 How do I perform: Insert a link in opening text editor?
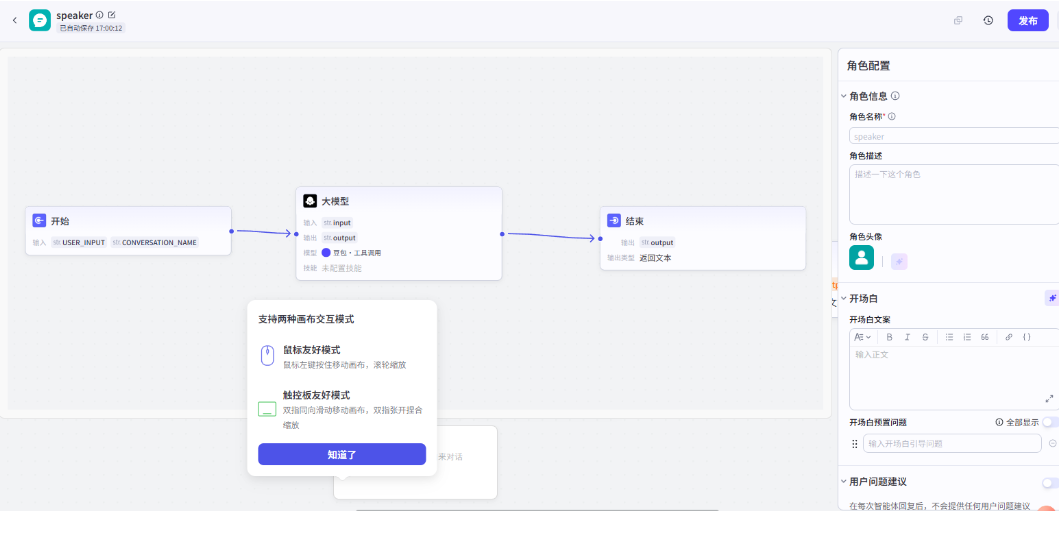(x=1008, y=337)
